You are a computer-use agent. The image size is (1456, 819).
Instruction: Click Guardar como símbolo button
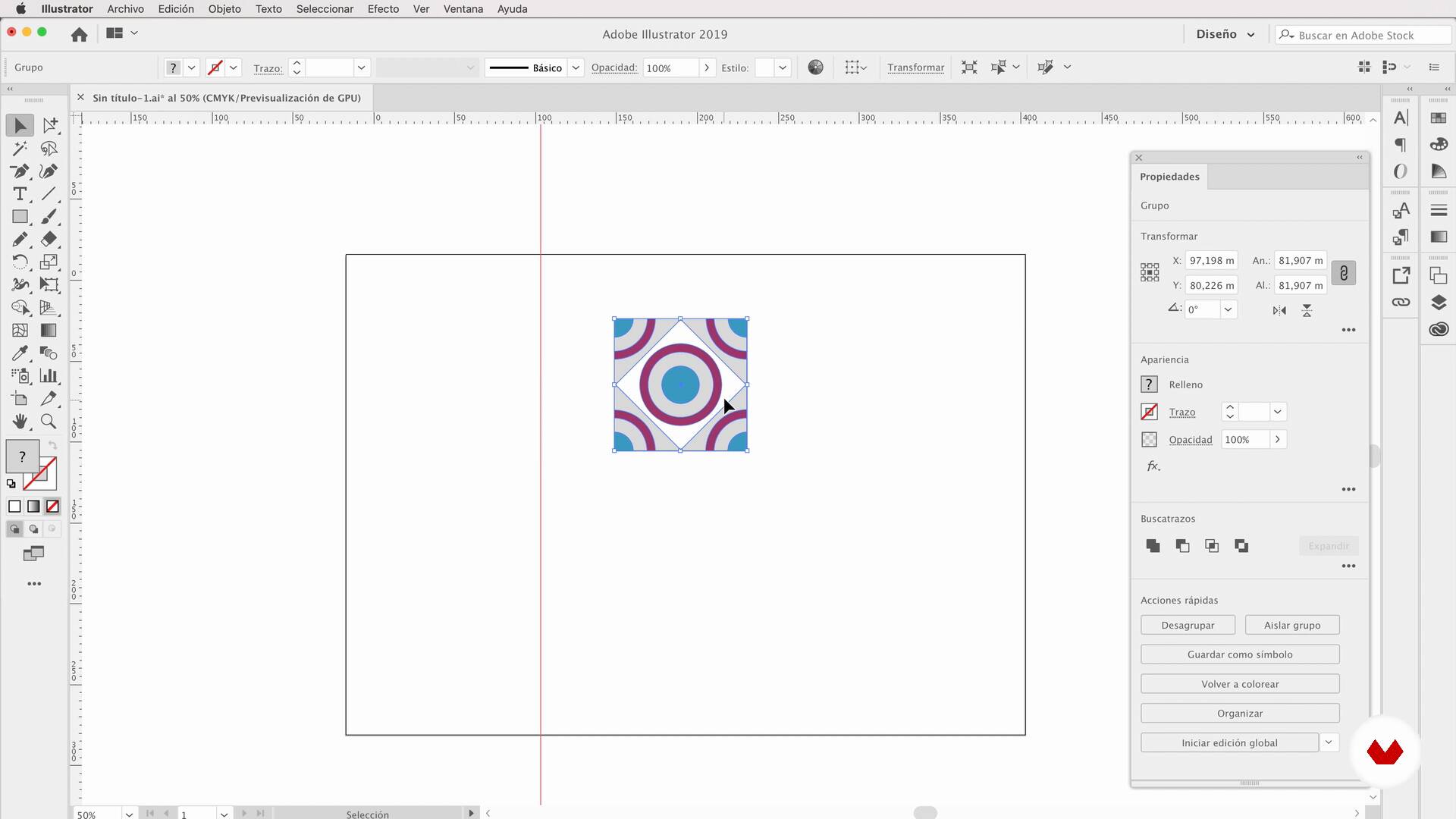pyautogui.click(x=1240, y=654)
